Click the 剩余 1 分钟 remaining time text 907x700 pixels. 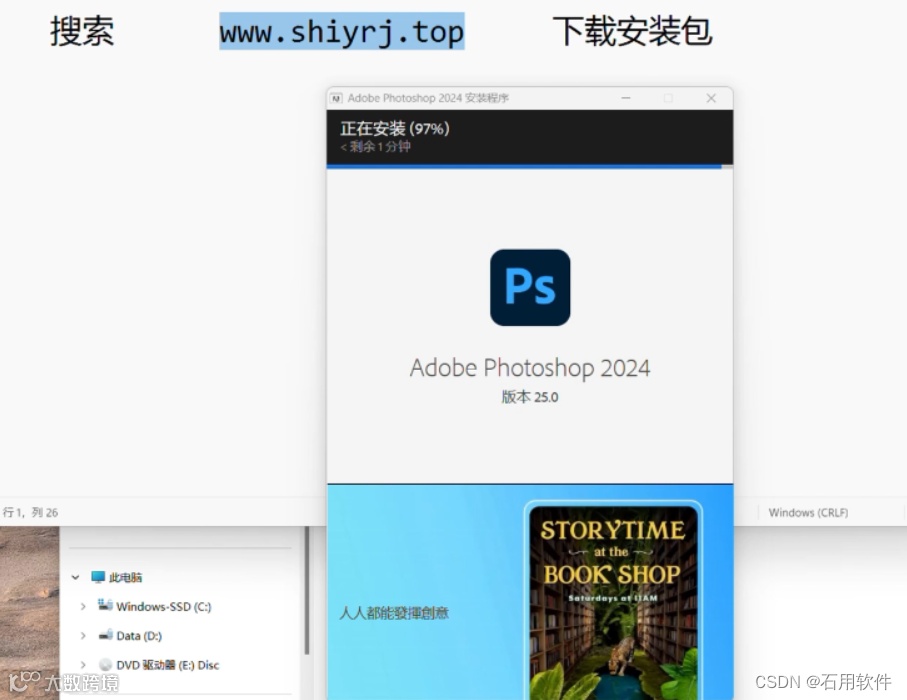[x=375, y=147]
